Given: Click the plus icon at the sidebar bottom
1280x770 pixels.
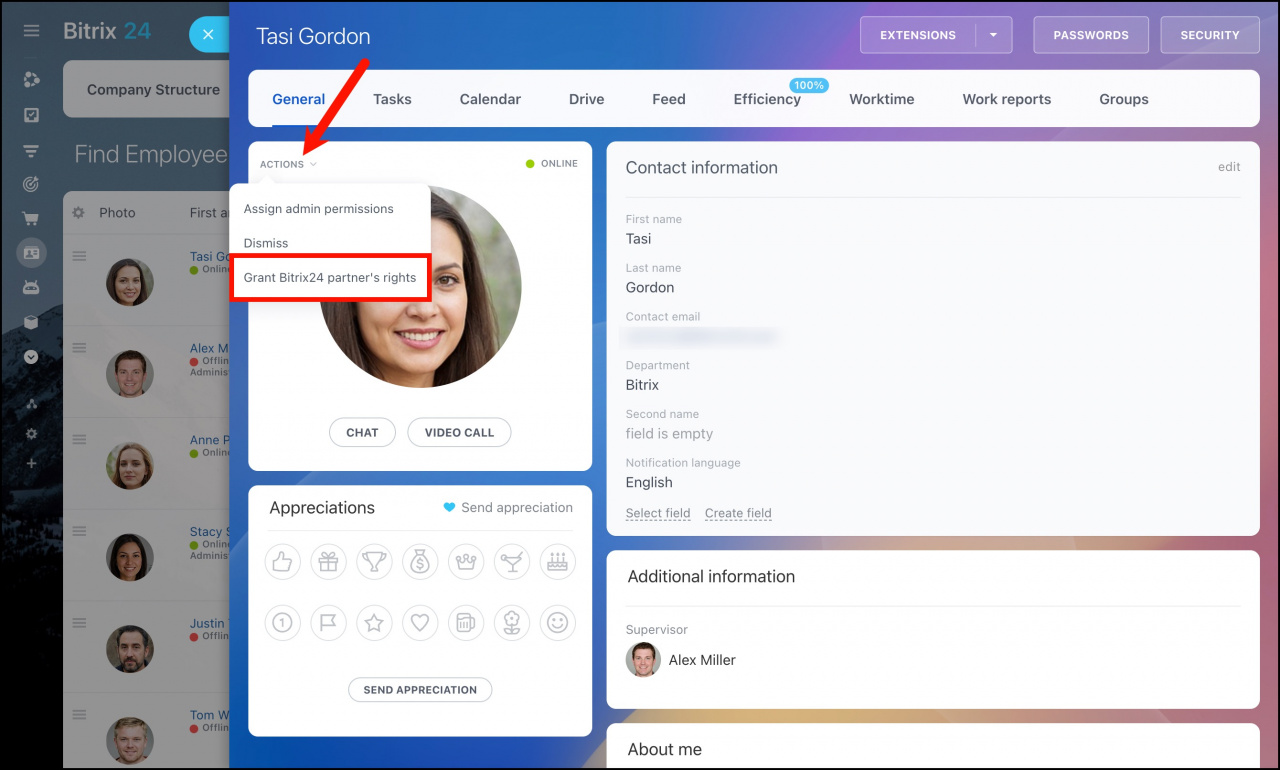Looking at the screenshot, I should (x=31, y=463).
